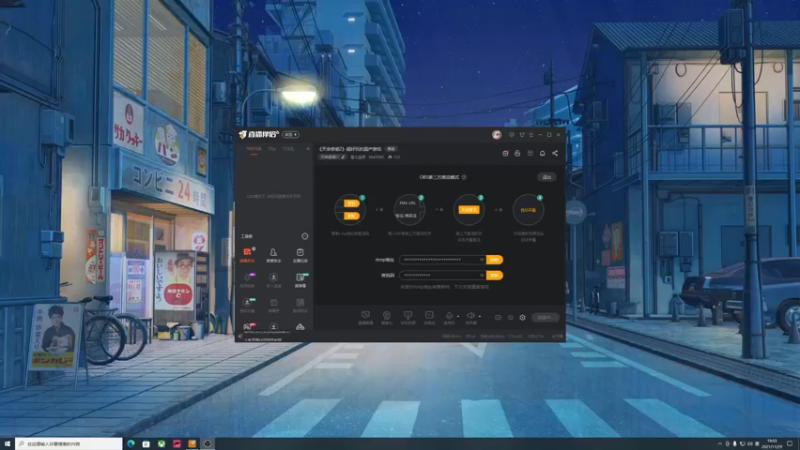Open the notification center in the system tray
This screenshot has height=450, width=800.
790,444
